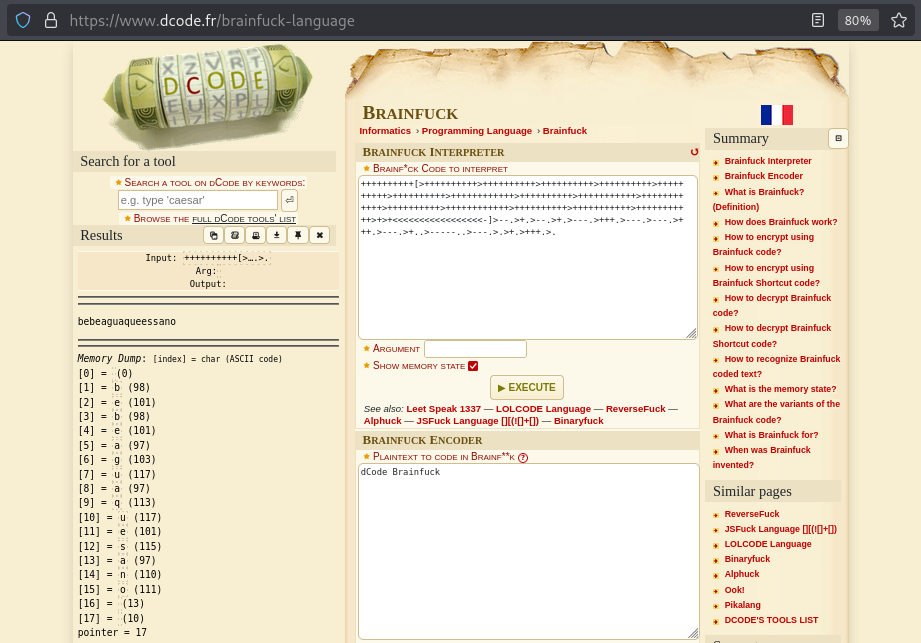Image resolution: width=921 pixels, height=643 pixels.
Task: Select the output text 'bebeaguaqueessano'
Action: [x=127, y=322]
